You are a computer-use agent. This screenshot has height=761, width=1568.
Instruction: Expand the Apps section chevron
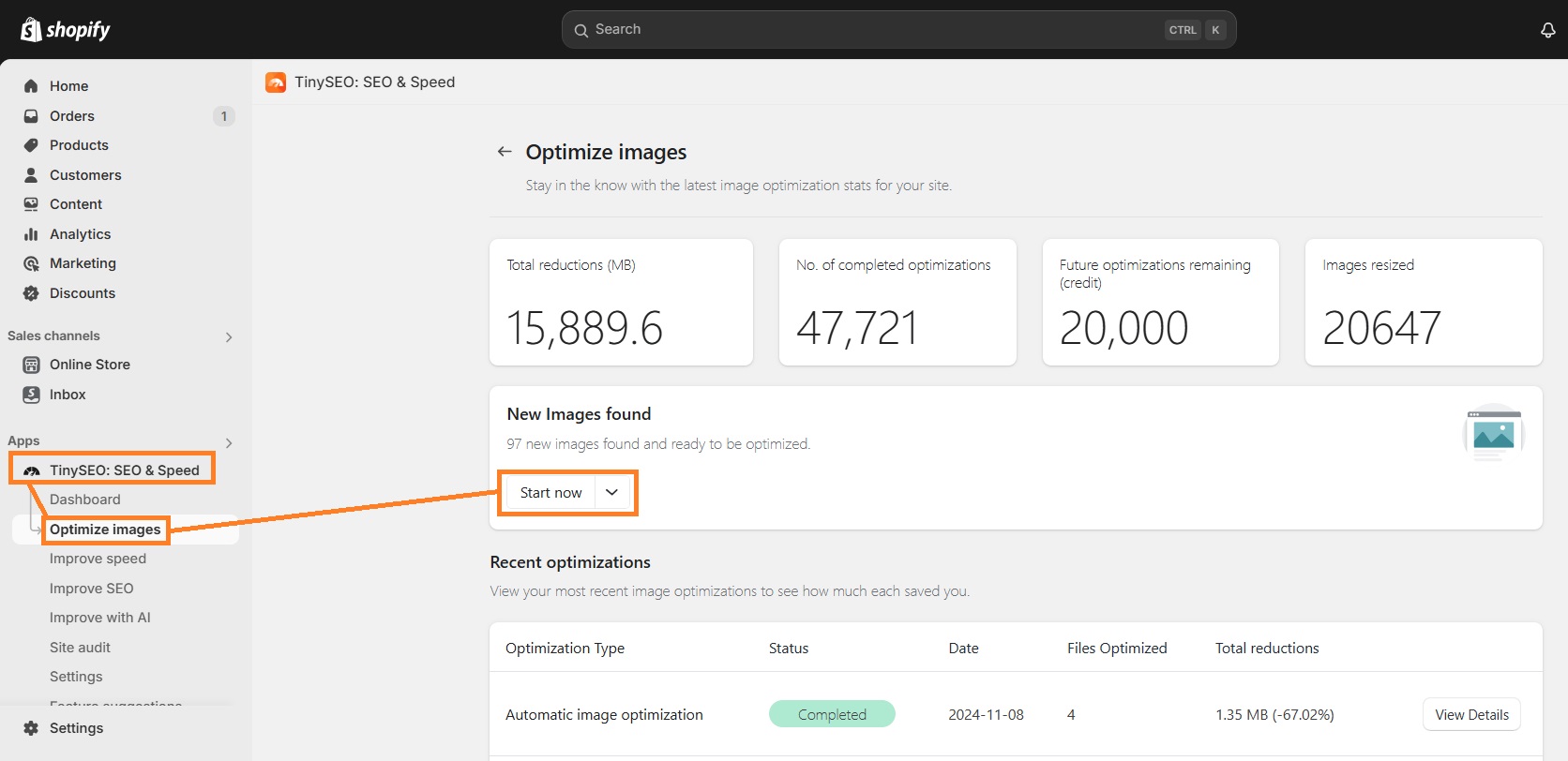pos(229,442)
